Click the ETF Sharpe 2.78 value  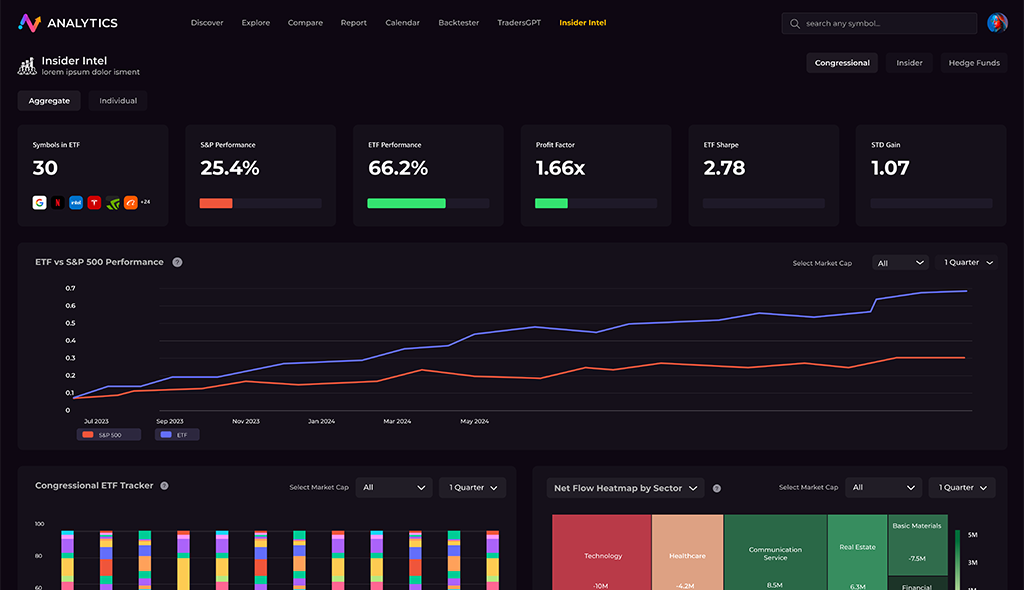click(724, 169)
